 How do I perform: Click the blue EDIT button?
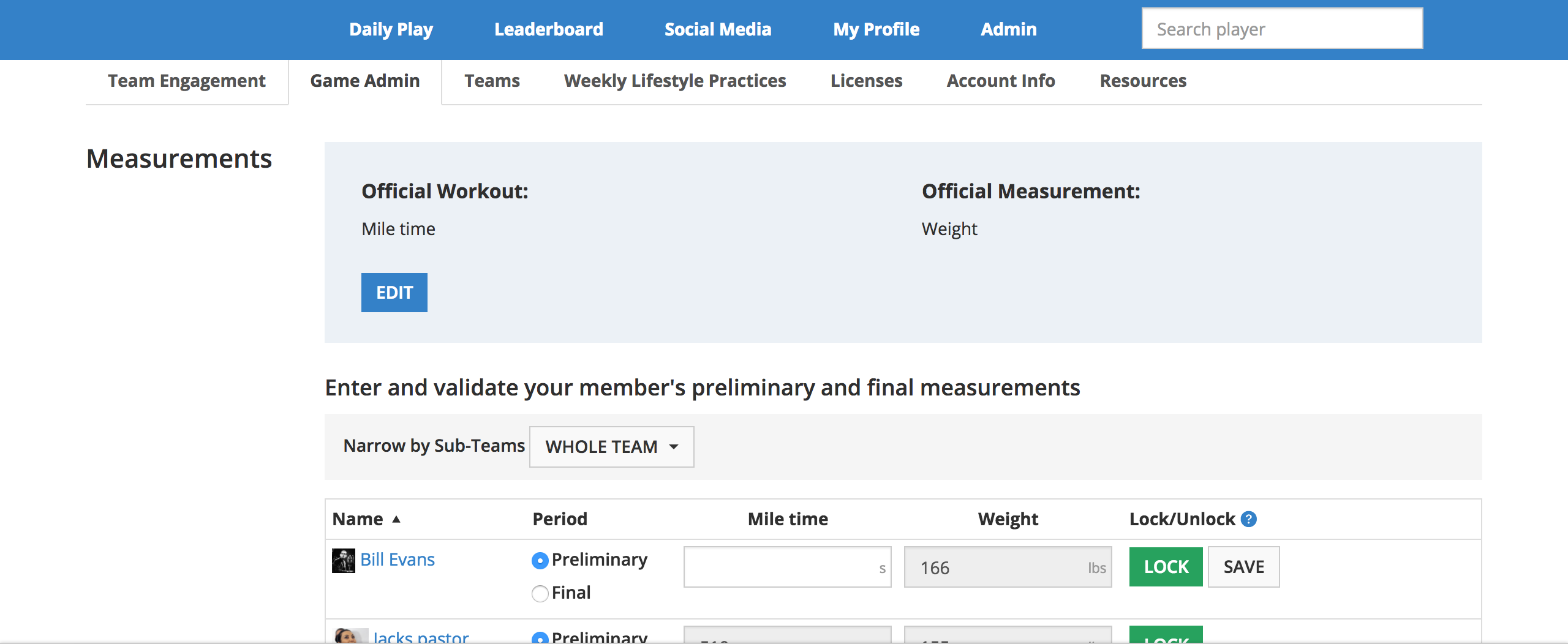coord(394,293)
